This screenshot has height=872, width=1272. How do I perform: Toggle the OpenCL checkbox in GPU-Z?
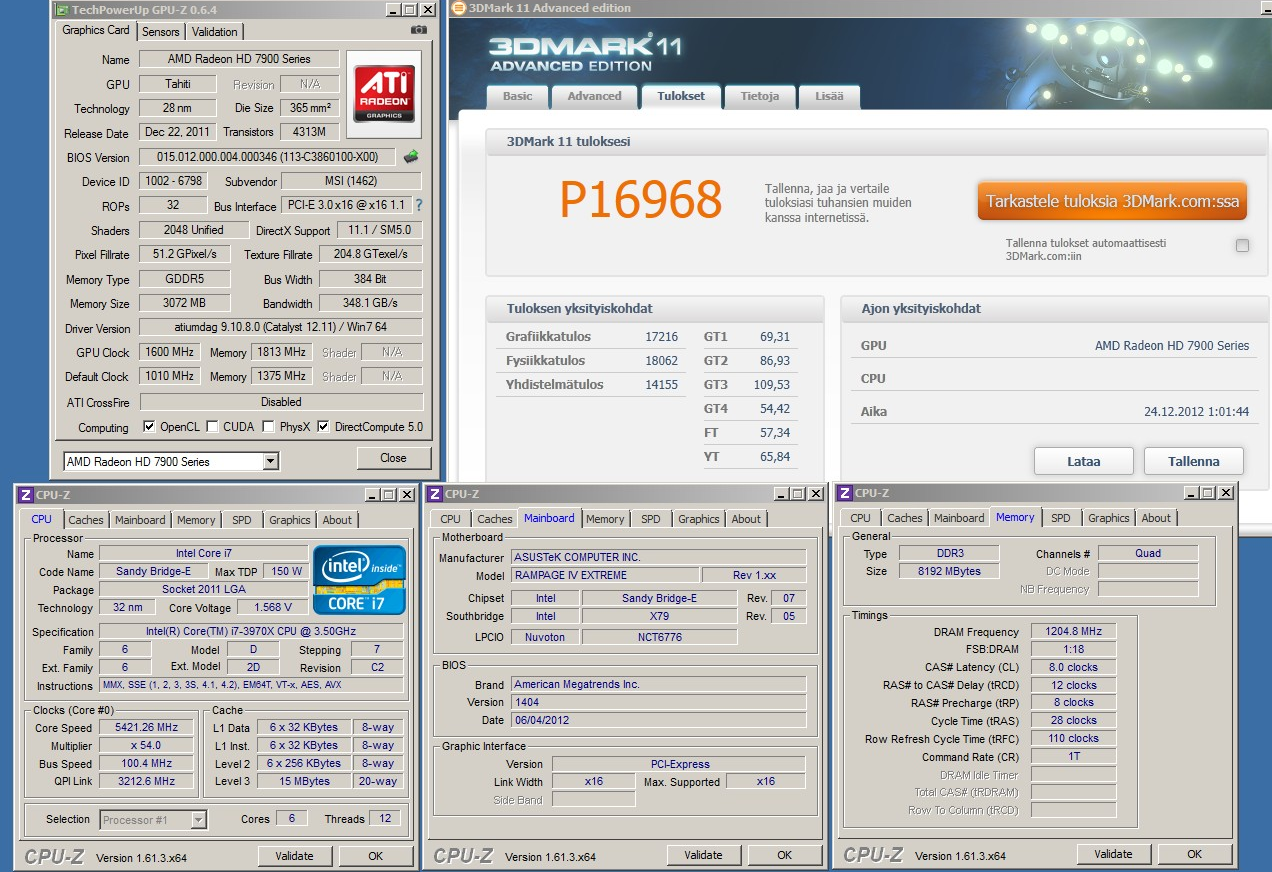[149, 427]
